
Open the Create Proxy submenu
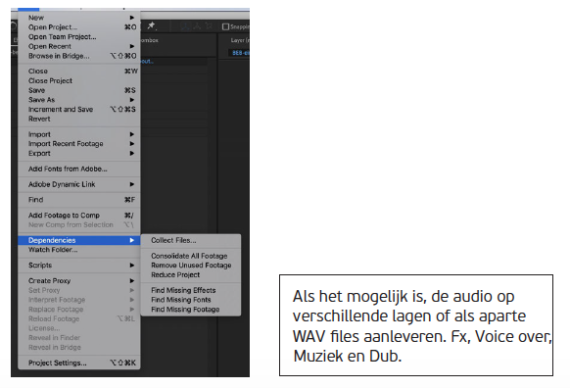coord(79,281)
